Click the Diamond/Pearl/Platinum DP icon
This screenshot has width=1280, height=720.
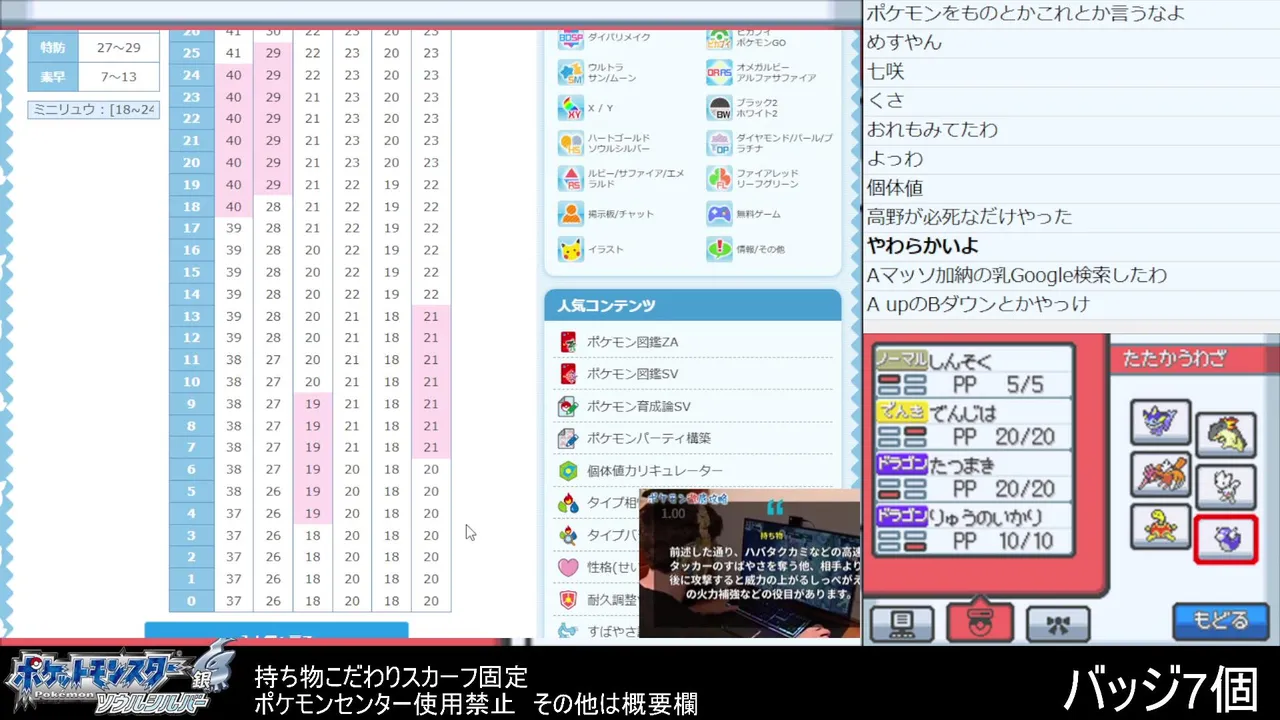[719, 143]
